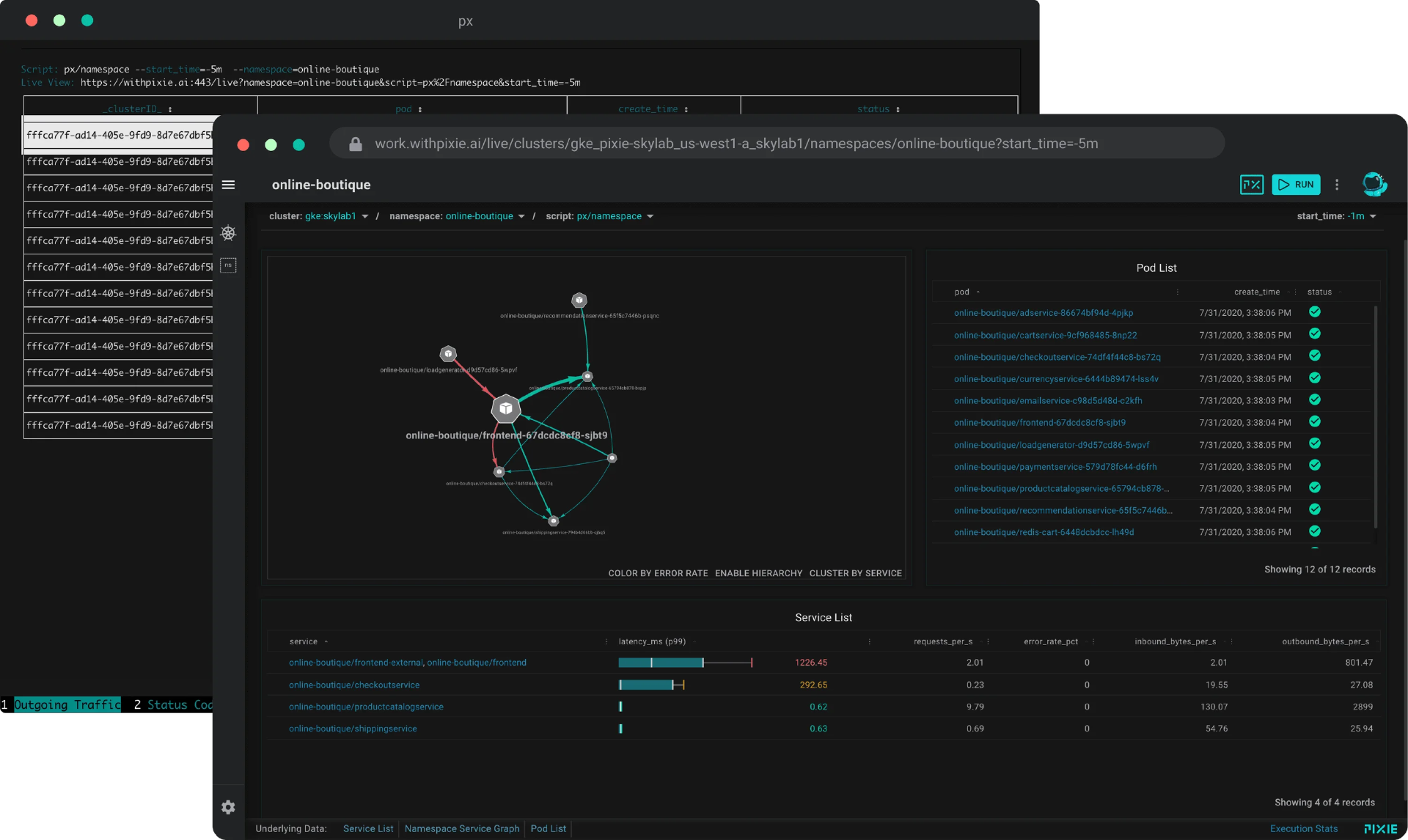
Task: Open Namespace Service Graph data tab
Action: click(462, 829)
